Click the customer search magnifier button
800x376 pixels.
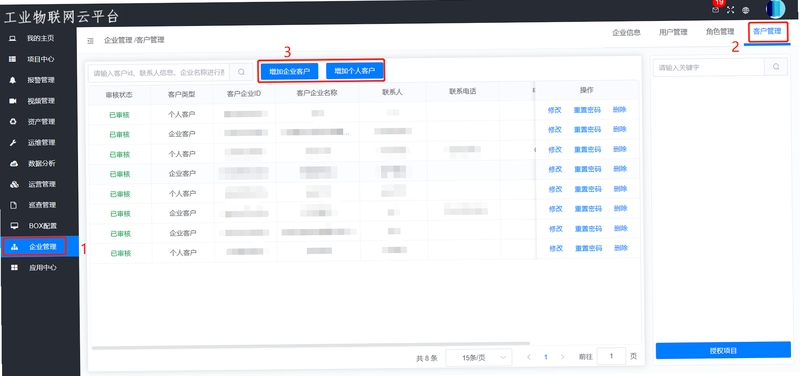coord(241,72)
